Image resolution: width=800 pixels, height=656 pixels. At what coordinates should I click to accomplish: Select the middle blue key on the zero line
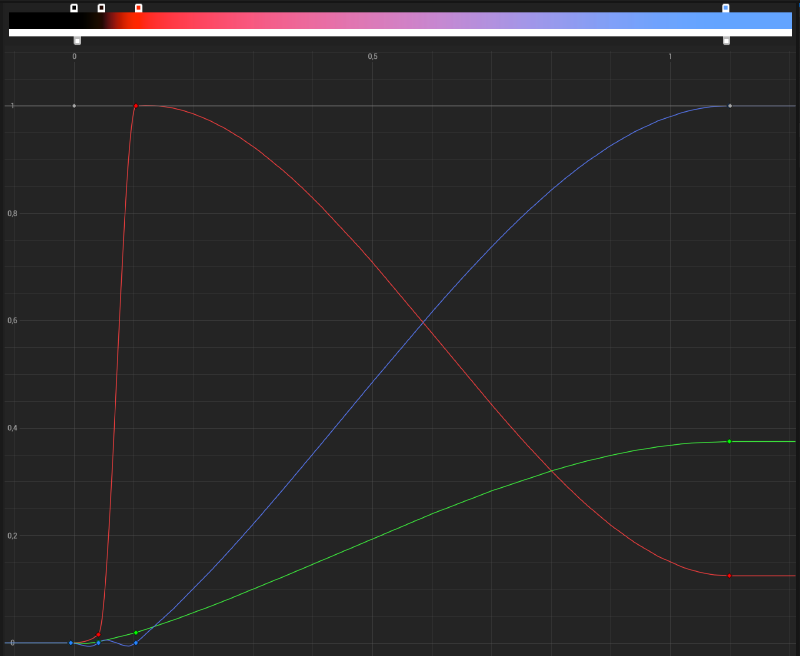pyautogui.click(x=98, y=643)
